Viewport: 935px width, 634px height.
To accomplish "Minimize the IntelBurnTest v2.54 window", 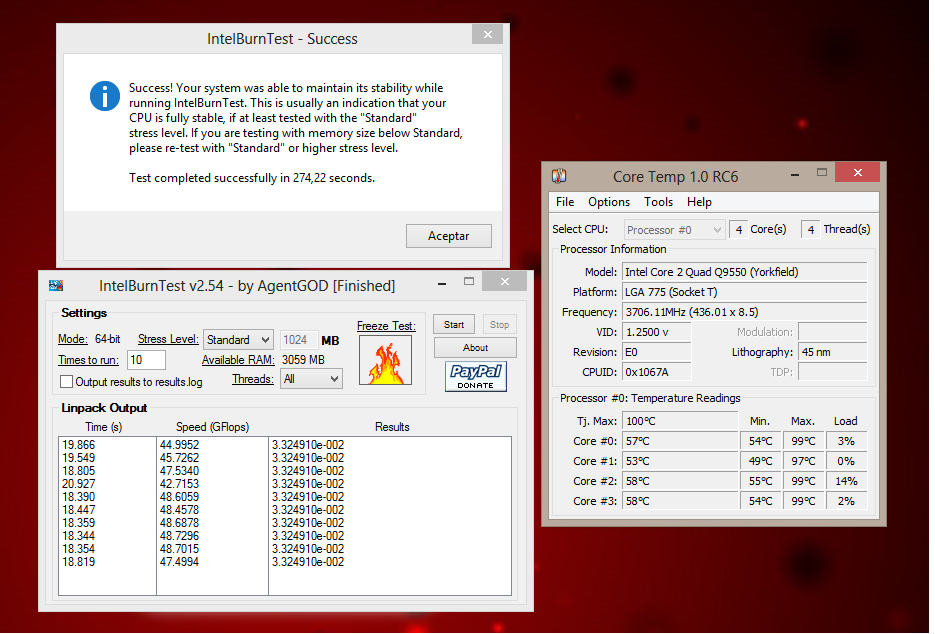I will click(442, 283).
